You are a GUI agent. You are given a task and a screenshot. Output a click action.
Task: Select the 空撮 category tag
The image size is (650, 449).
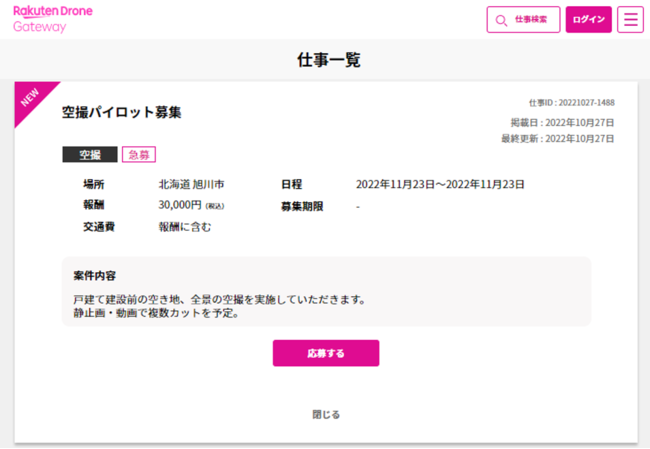[x=90, y=155]
